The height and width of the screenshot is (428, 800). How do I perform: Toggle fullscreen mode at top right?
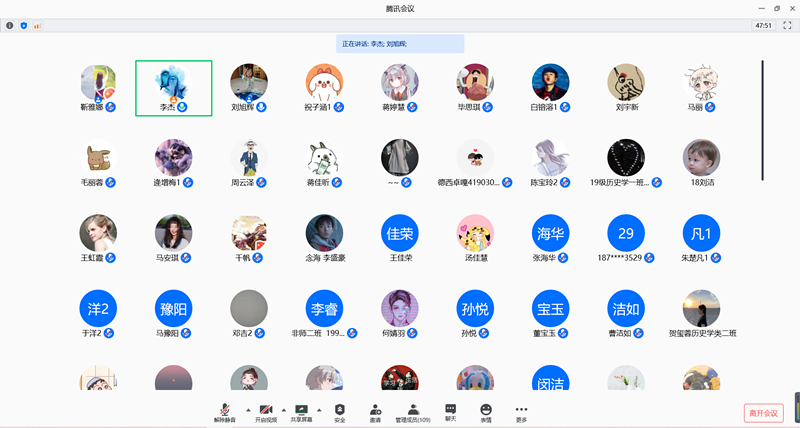(787, 25)
